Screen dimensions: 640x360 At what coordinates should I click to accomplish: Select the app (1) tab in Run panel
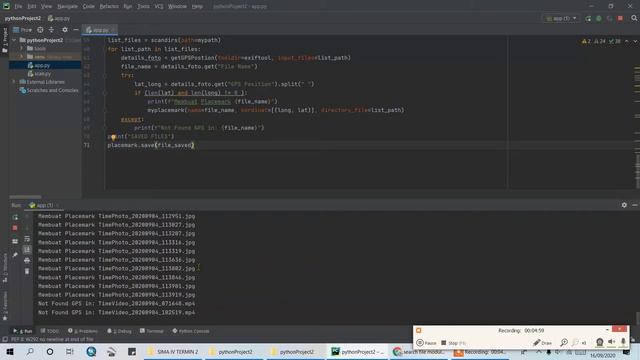click(x=43, y=205)
